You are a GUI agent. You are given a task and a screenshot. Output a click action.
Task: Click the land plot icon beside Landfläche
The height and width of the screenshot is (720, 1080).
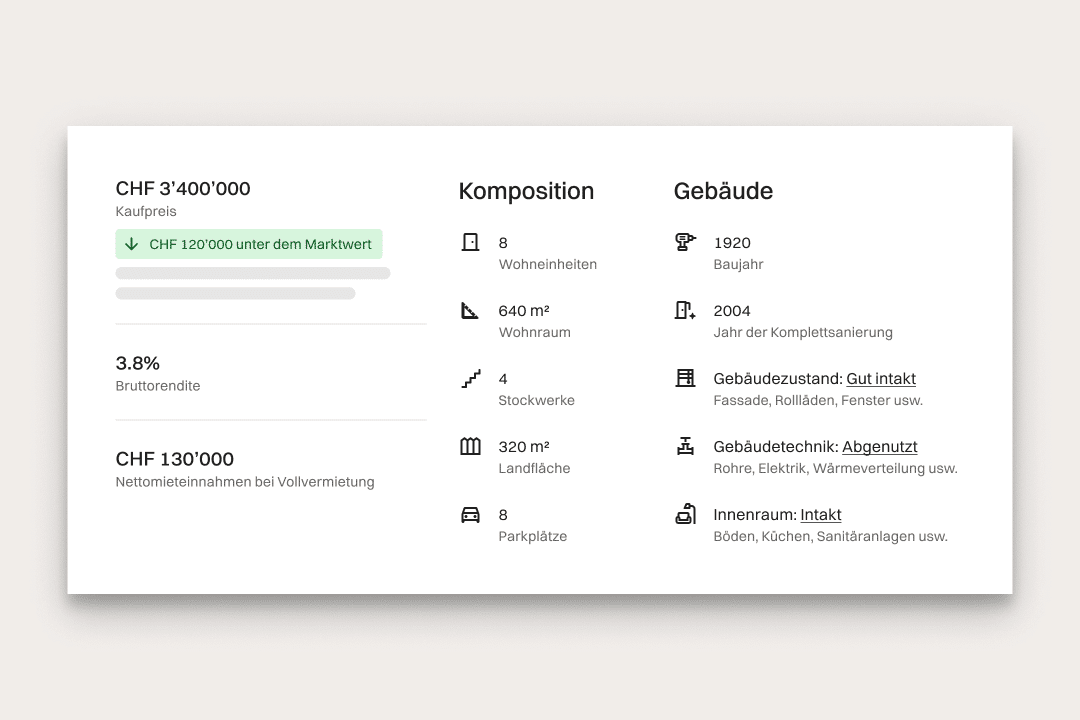coord(470,446)
